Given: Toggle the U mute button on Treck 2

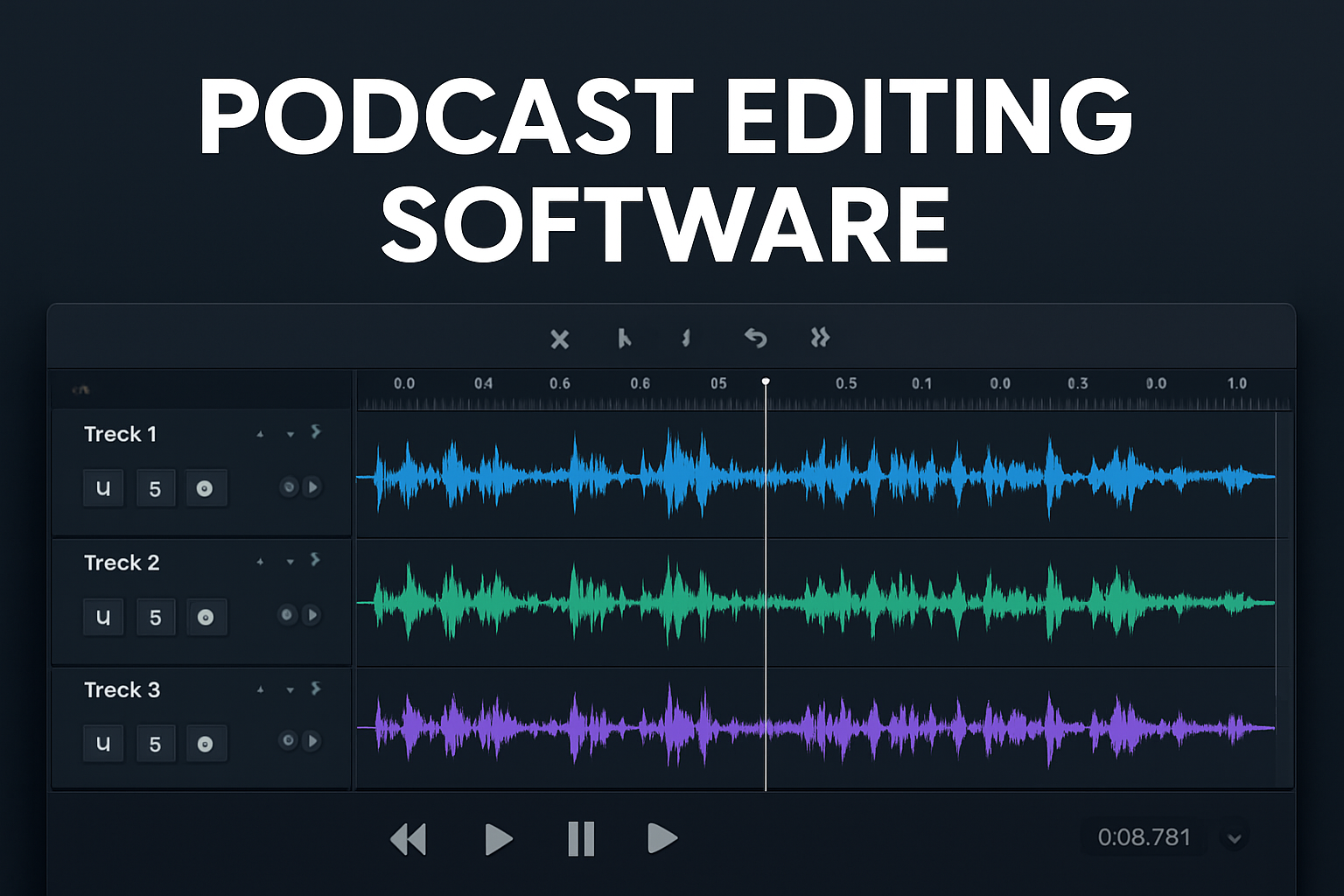Looking at the screenshot, I should click(x=103, y=617).
